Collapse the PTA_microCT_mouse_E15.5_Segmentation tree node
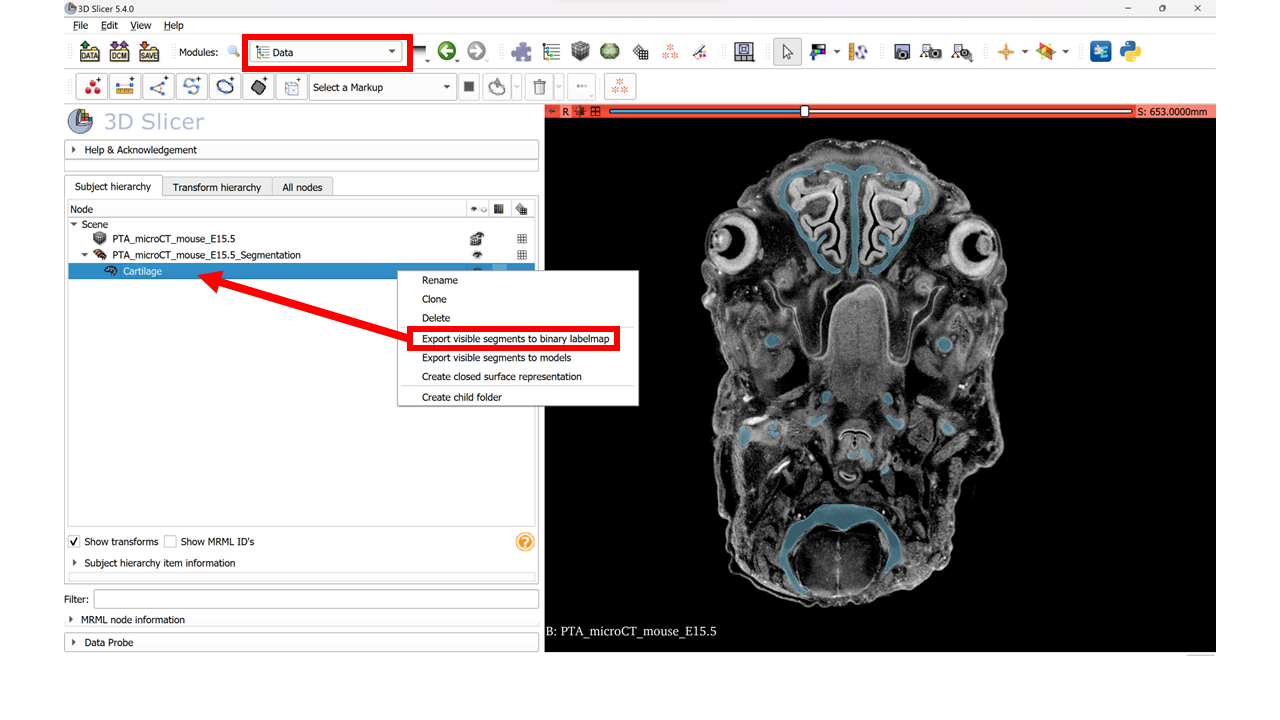The width and height of the screenshot is (1280, 720). click(x=85, y=255)
